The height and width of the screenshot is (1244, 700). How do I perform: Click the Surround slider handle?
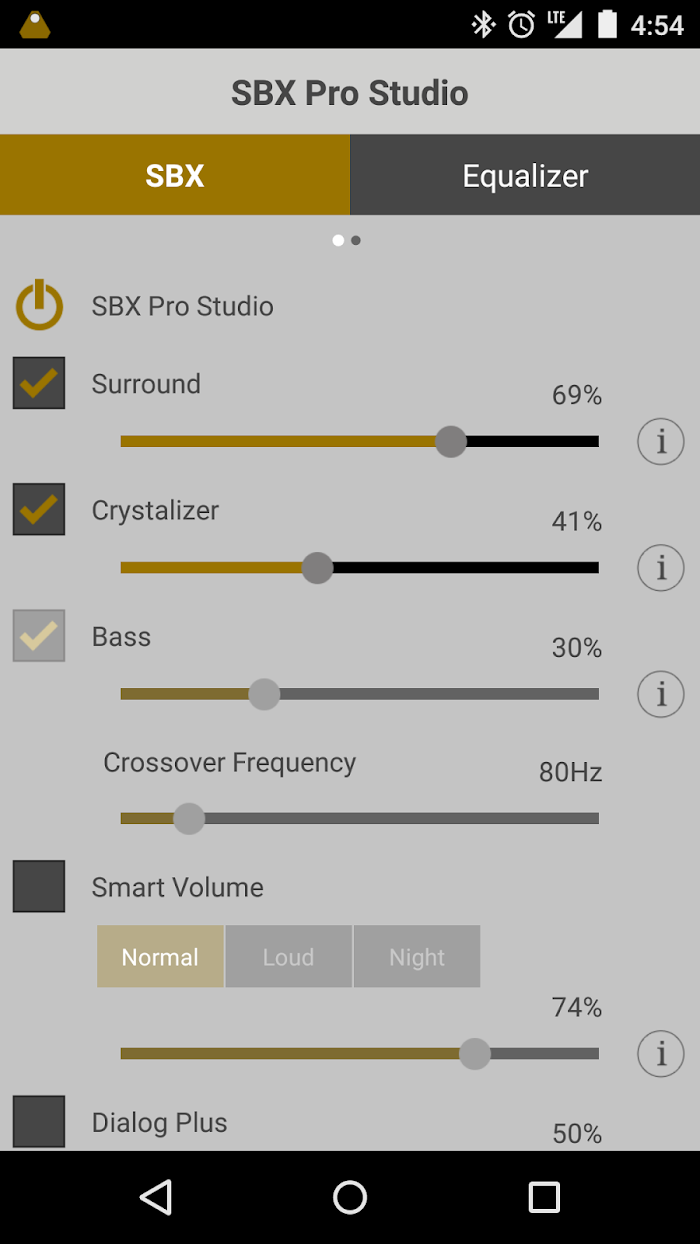(451, 441)
